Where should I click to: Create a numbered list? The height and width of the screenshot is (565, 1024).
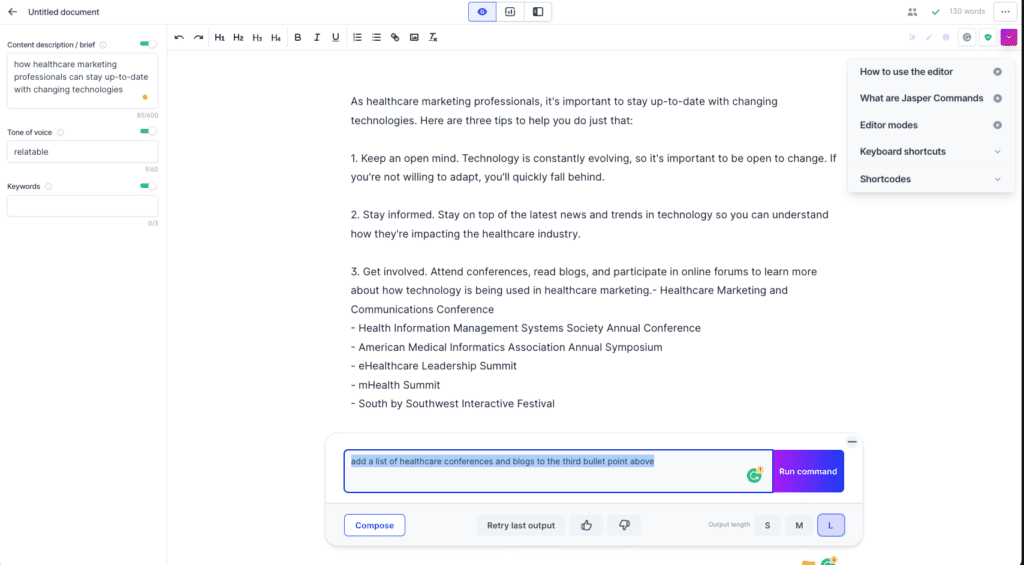point(357,38)
